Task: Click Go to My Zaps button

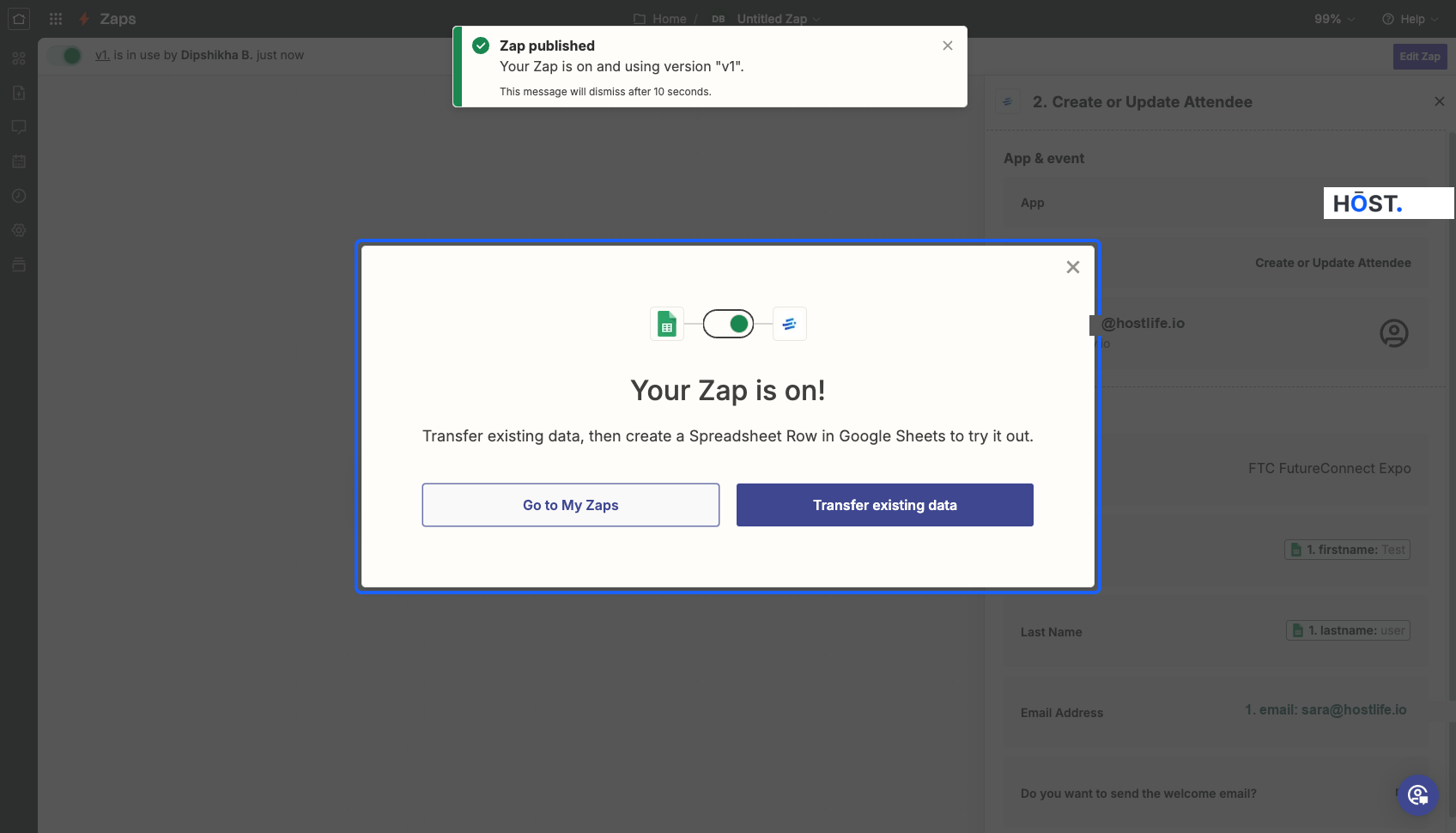Action: point(571,505)
